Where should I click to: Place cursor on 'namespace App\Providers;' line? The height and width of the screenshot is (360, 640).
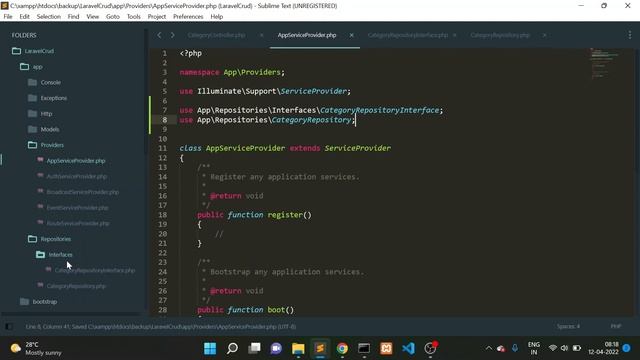(x=232, y=72)
